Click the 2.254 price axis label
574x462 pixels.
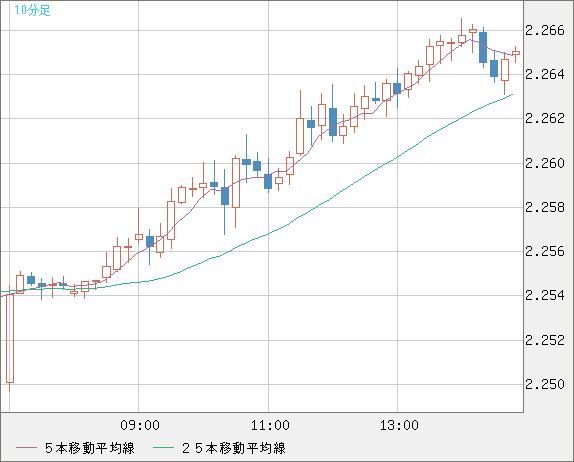[x=545, y=295]
